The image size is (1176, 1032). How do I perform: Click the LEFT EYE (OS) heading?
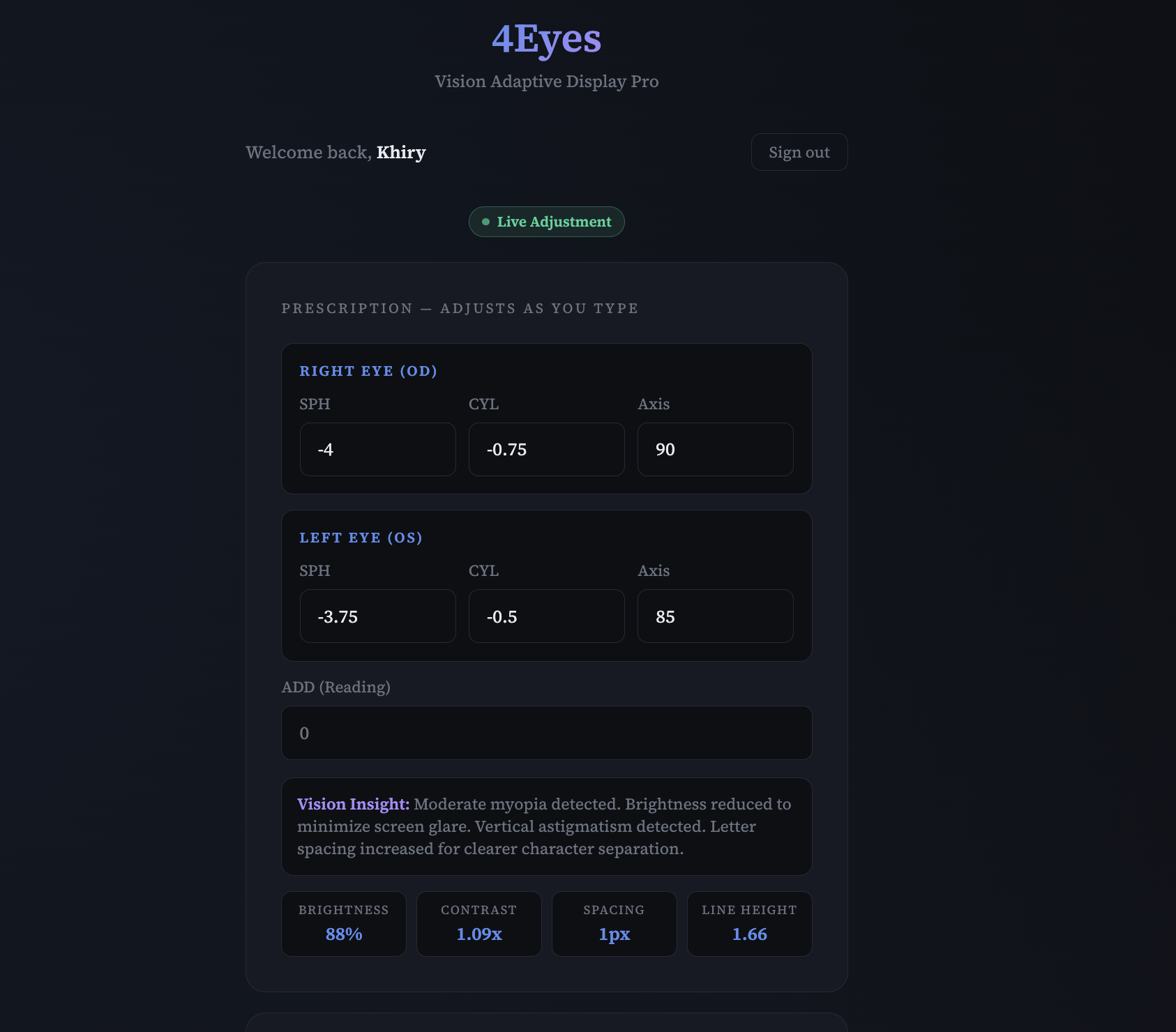[361, 538]
